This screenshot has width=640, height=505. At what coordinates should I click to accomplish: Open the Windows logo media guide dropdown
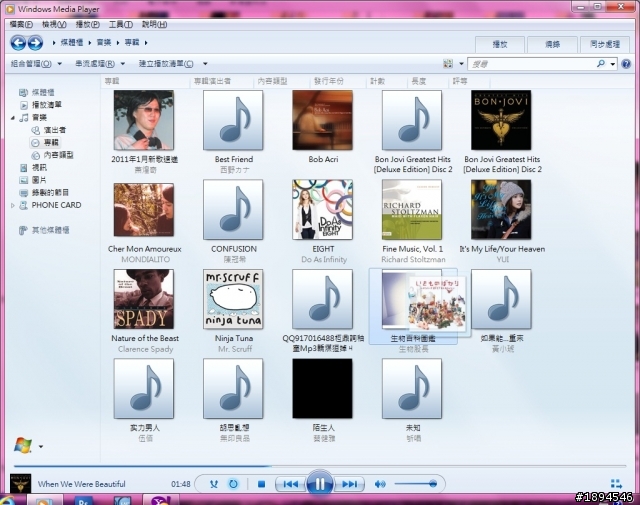[x=41, y=447]
